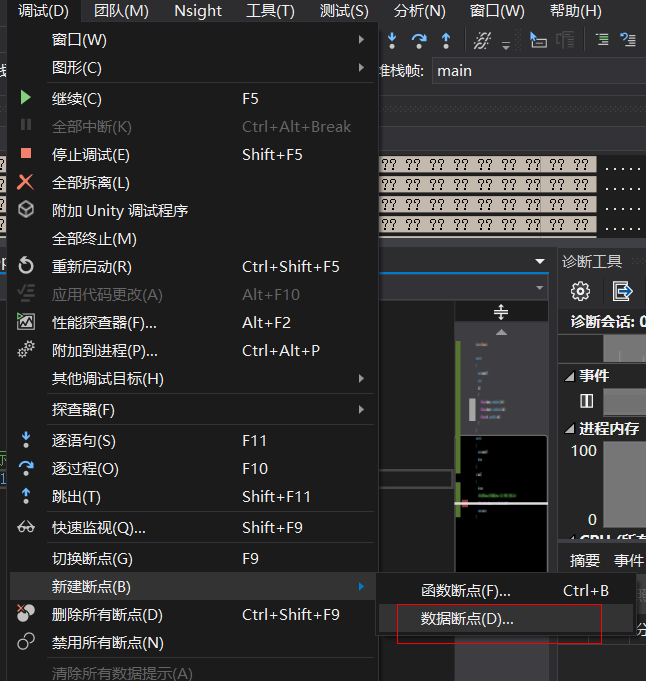Click toolbar step-into down arrow icon
The image size is (646, 681).
392,40
